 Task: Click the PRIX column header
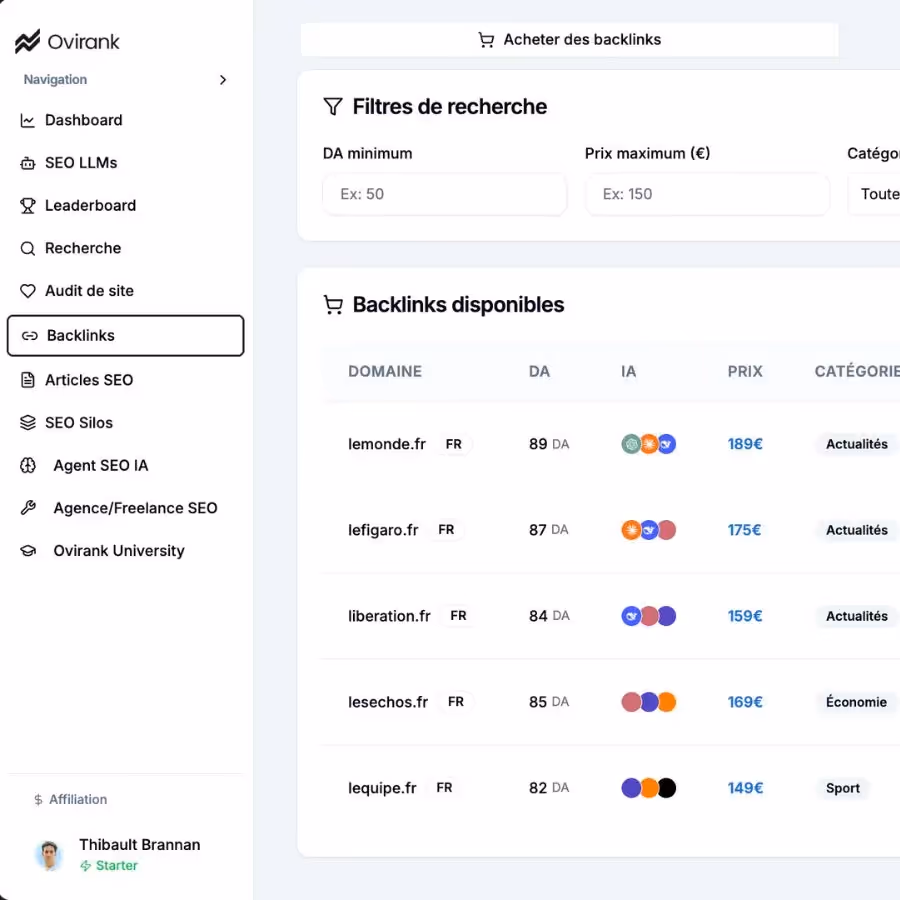pyautogui.click(x=745, y=371)
